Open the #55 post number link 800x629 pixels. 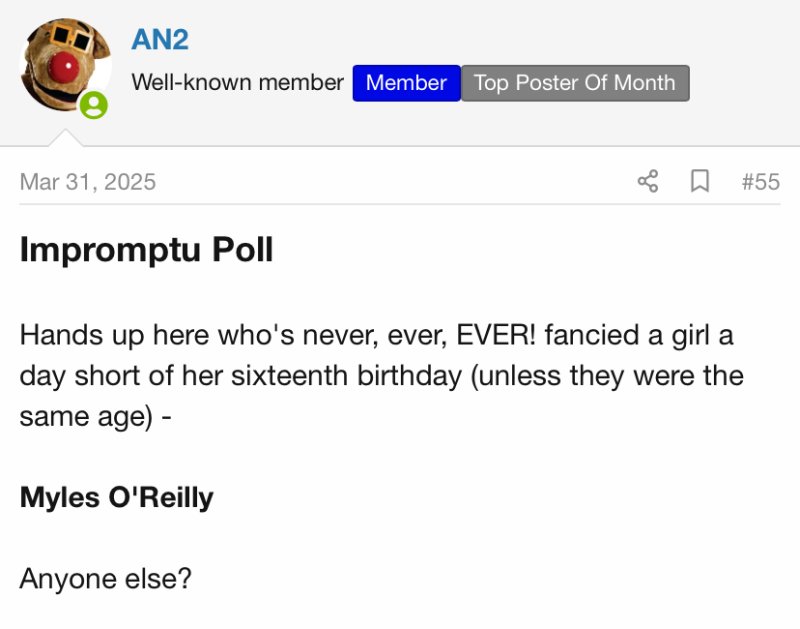click(760, 182)
